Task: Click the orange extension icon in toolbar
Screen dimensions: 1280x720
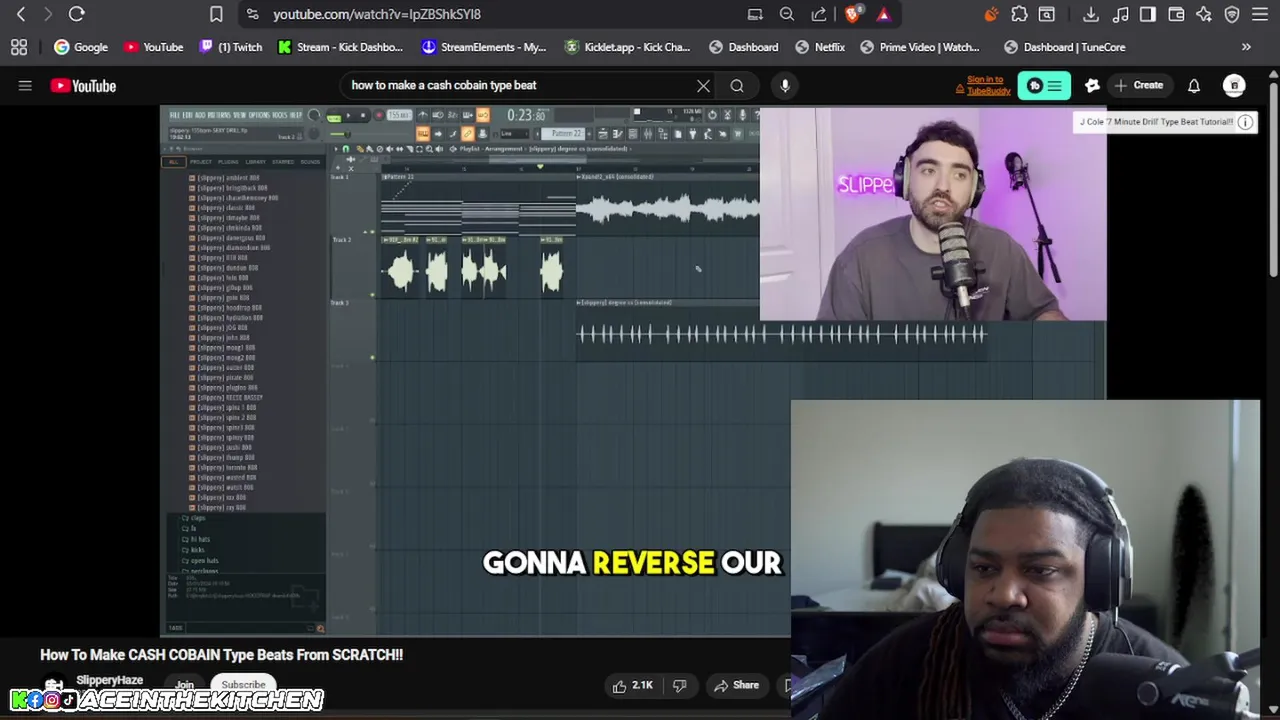Action: 991,14
